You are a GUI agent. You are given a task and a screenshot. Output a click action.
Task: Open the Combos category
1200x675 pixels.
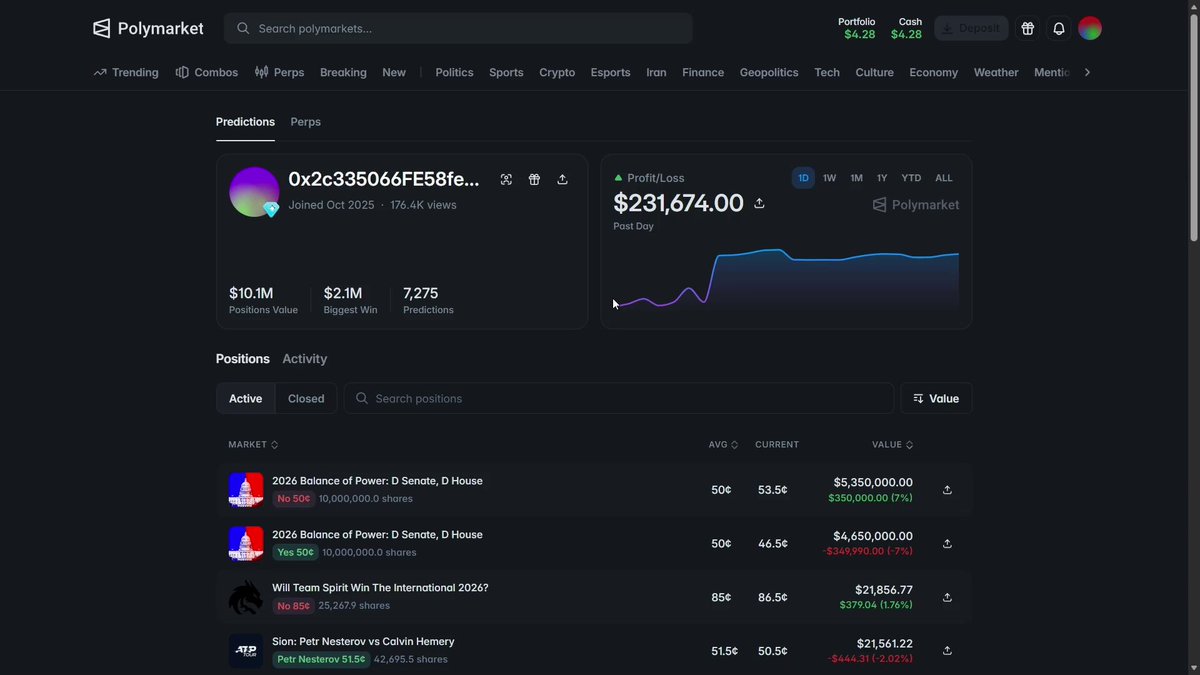pyautogui.click(x=207, y=72)
